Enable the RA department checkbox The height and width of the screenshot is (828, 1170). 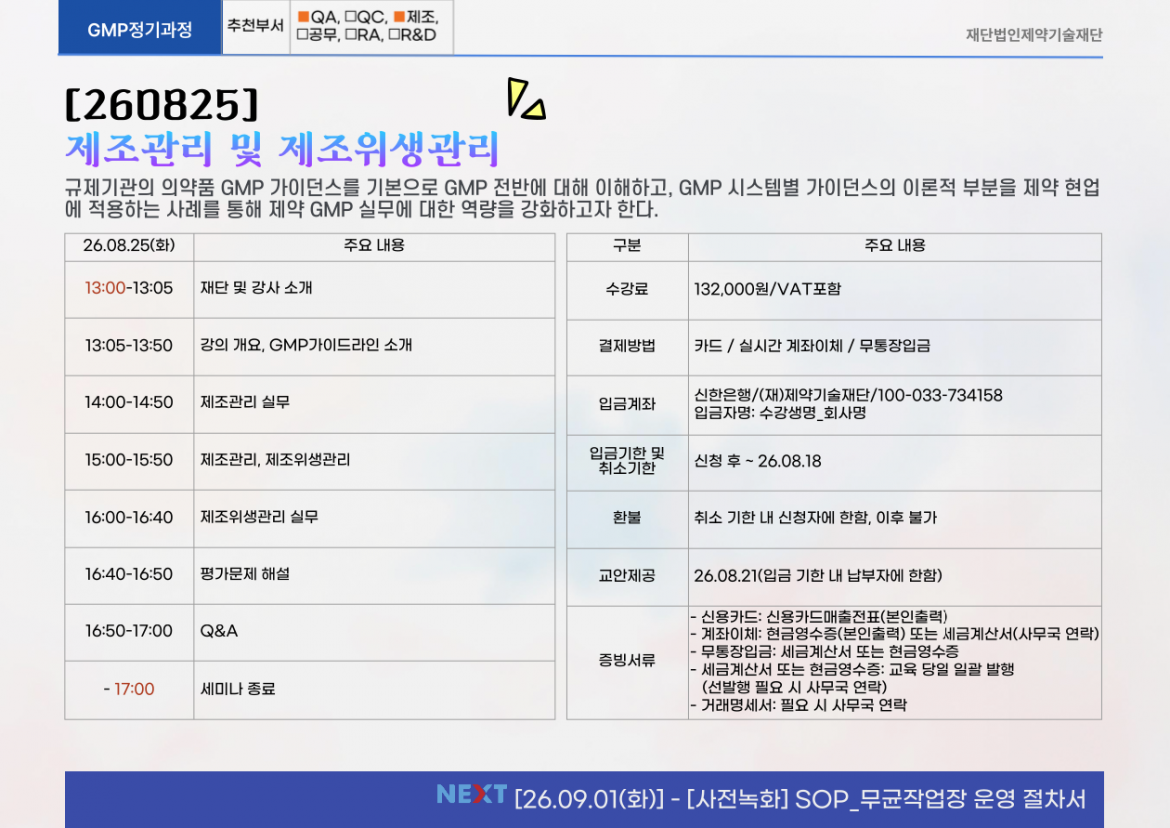point(351,35)
